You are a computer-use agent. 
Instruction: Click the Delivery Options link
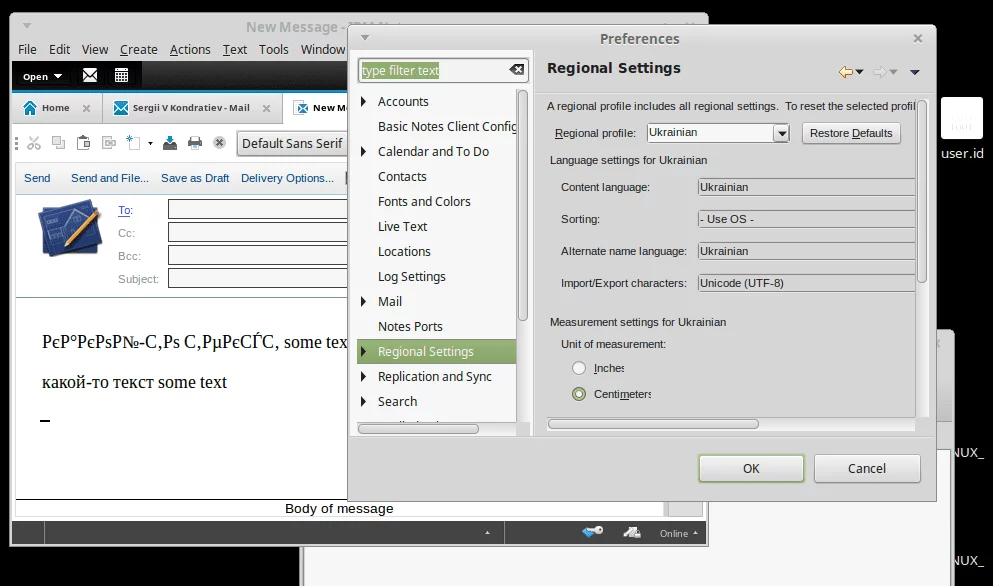[x=287, y=178]
